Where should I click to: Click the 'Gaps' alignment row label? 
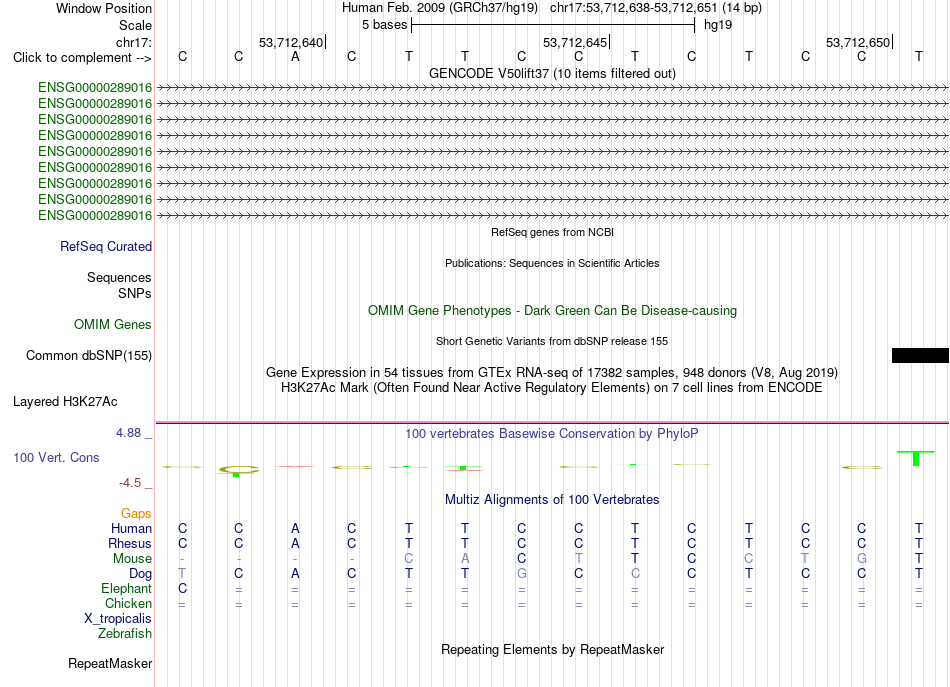[x=136, y=514]
